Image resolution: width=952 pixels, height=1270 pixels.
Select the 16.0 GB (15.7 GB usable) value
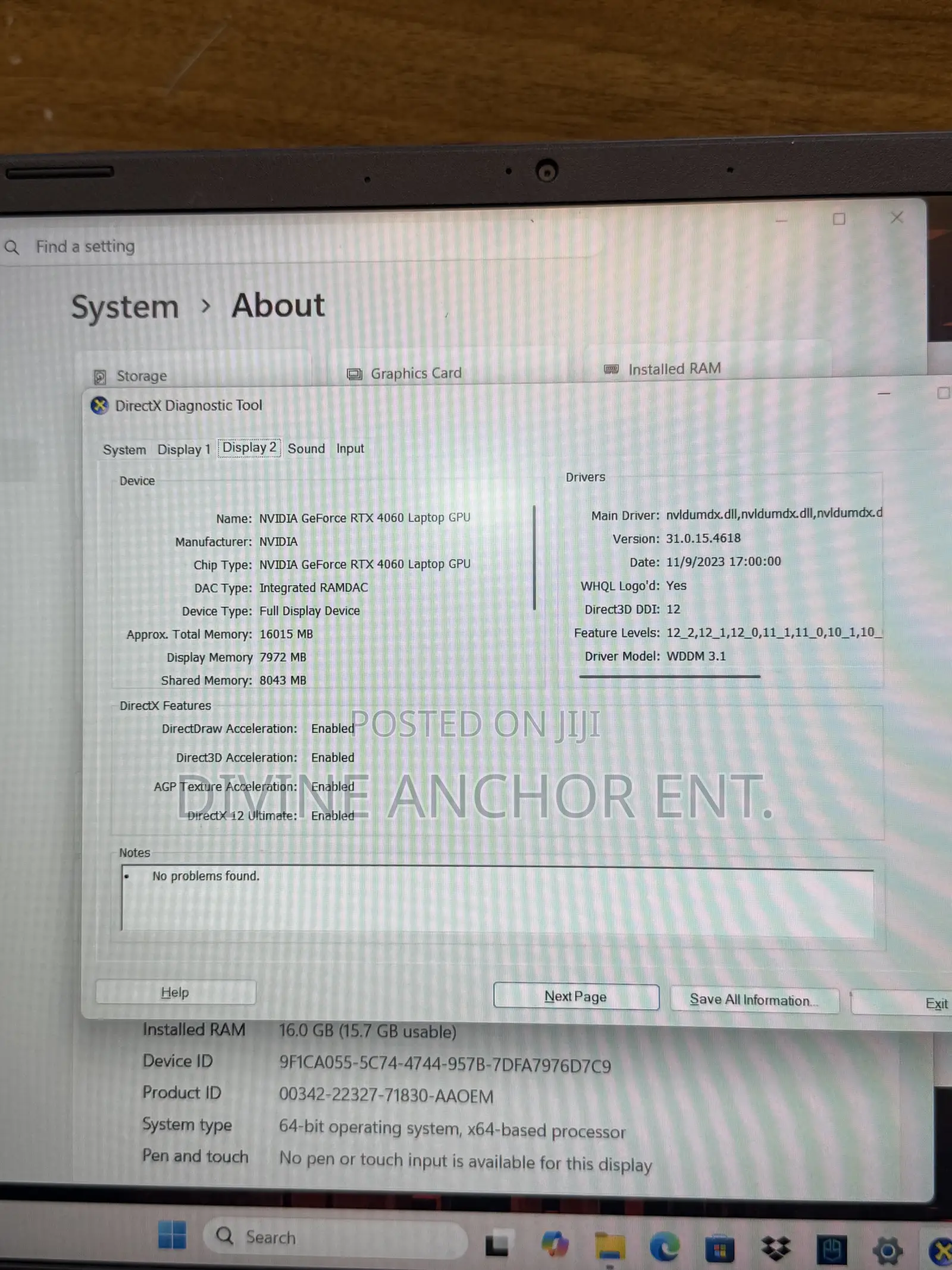[x=368, y=1031]
